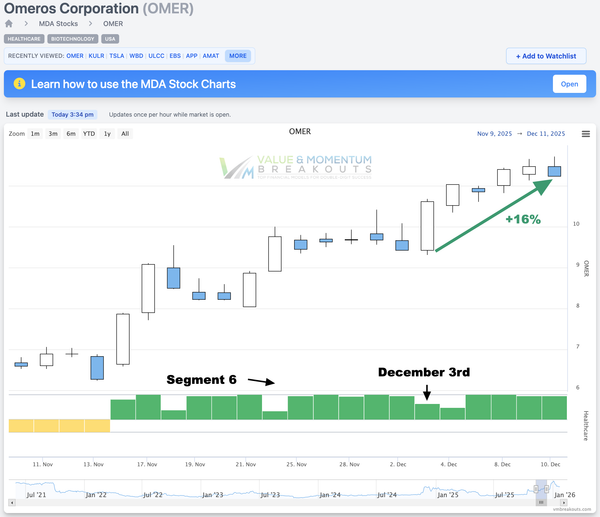Open the Dec 11, 2025 end date field
The width and height of the screenshot is (600, 517).
click(545, 133)
